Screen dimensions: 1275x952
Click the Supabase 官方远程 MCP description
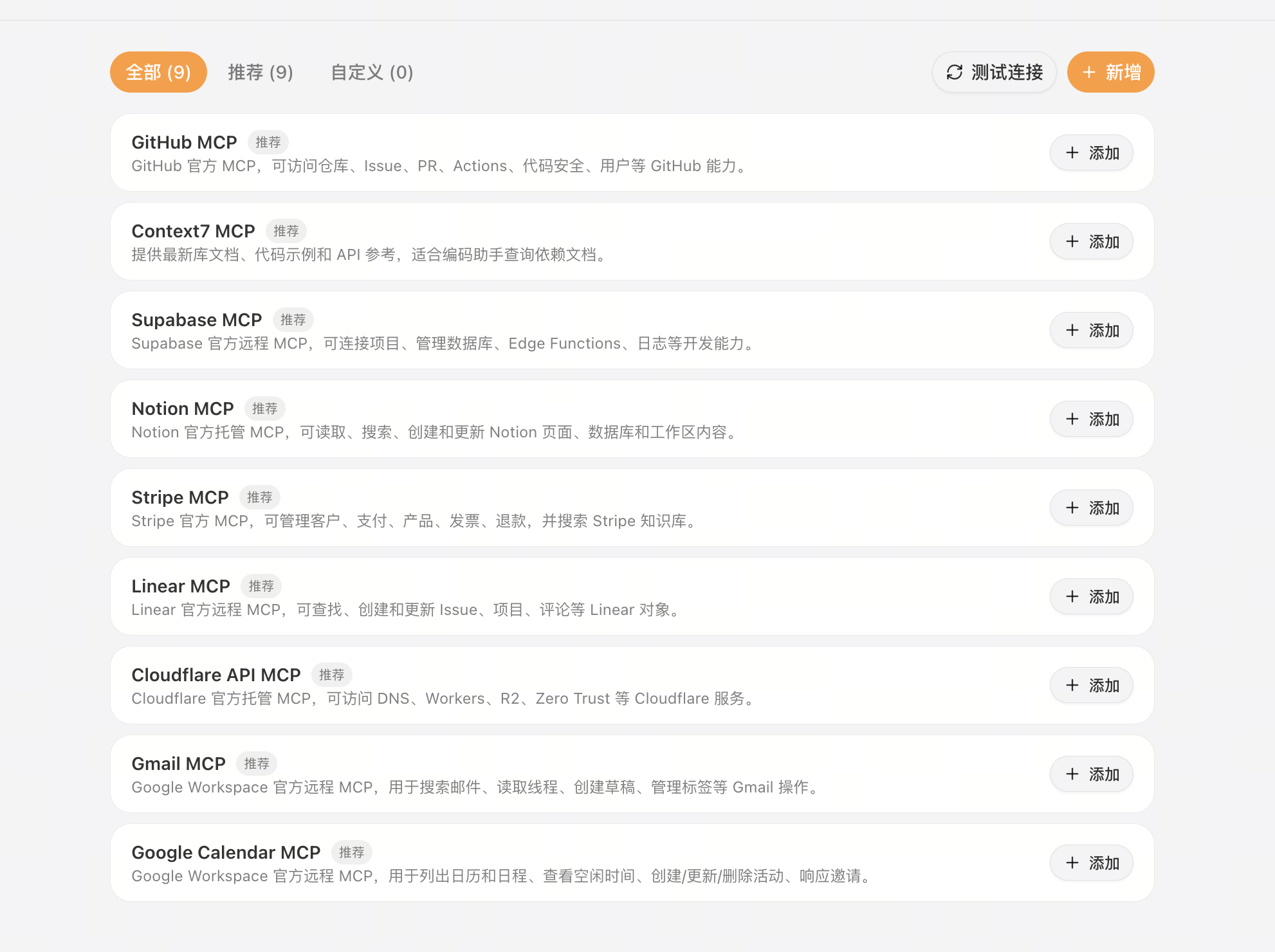(x=444, y=343)
